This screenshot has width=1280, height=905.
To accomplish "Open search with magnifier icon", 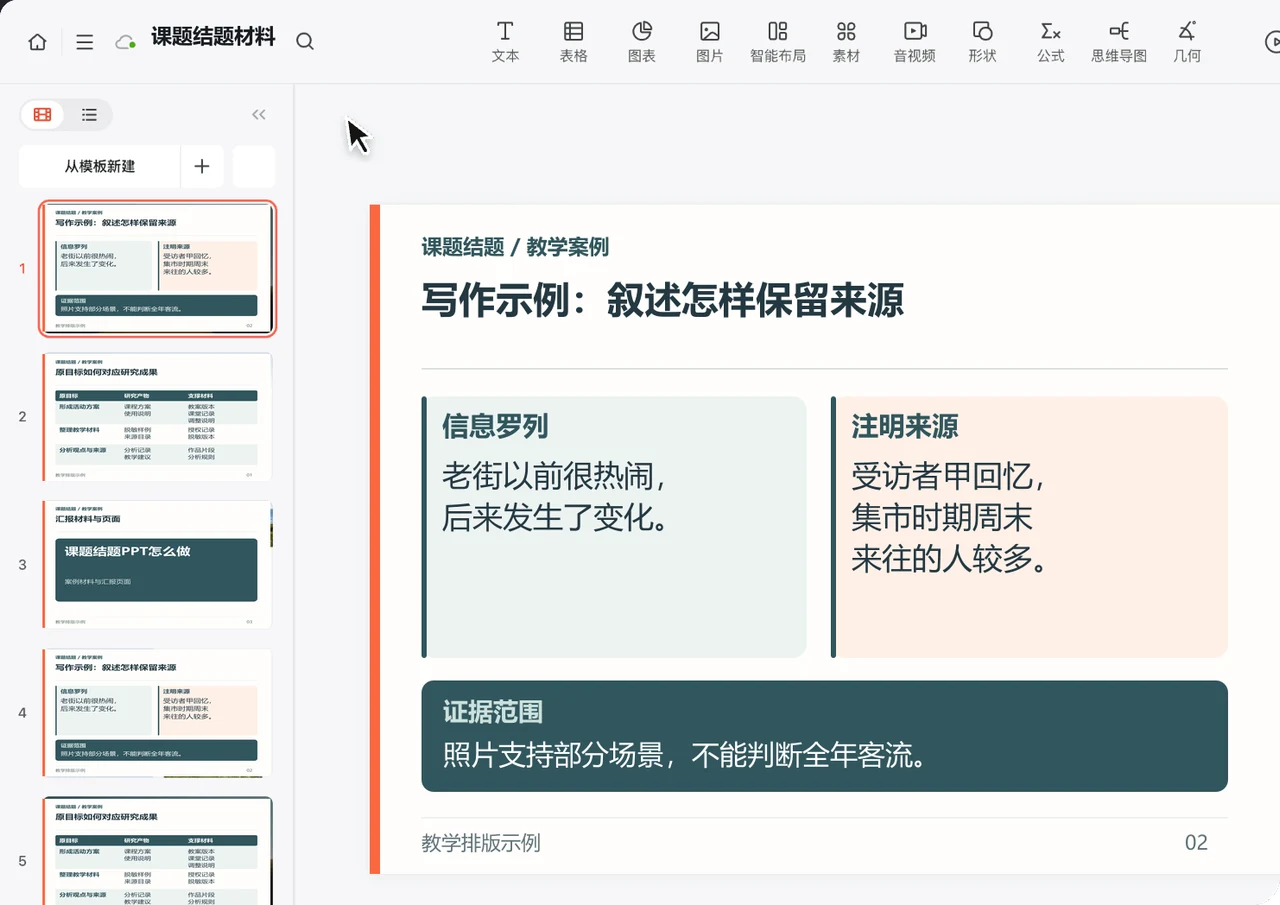I will pyautogui.click(x=305, y=42).
